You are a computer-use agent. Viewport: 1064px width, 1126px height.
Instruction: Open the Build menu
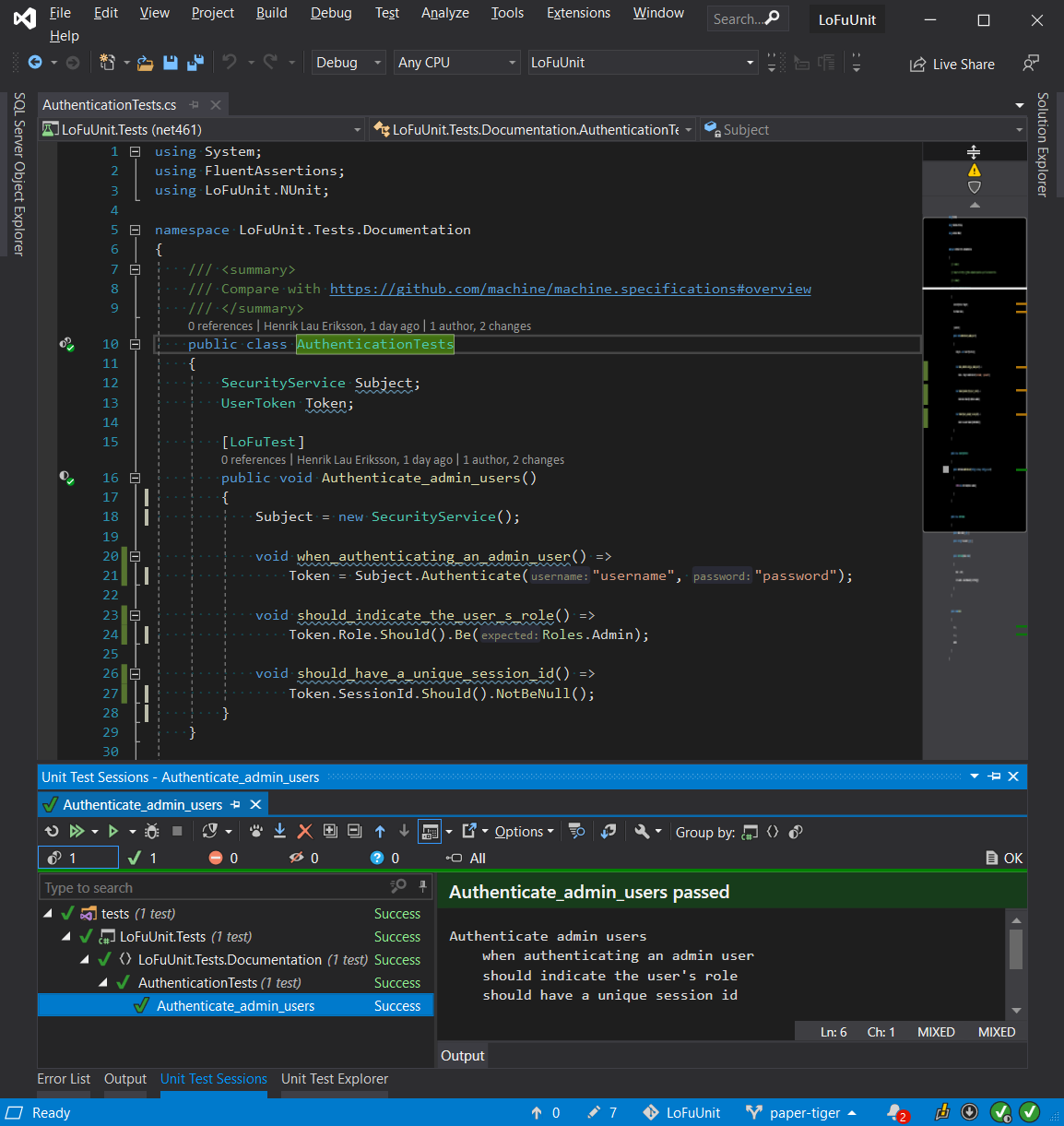272,13
